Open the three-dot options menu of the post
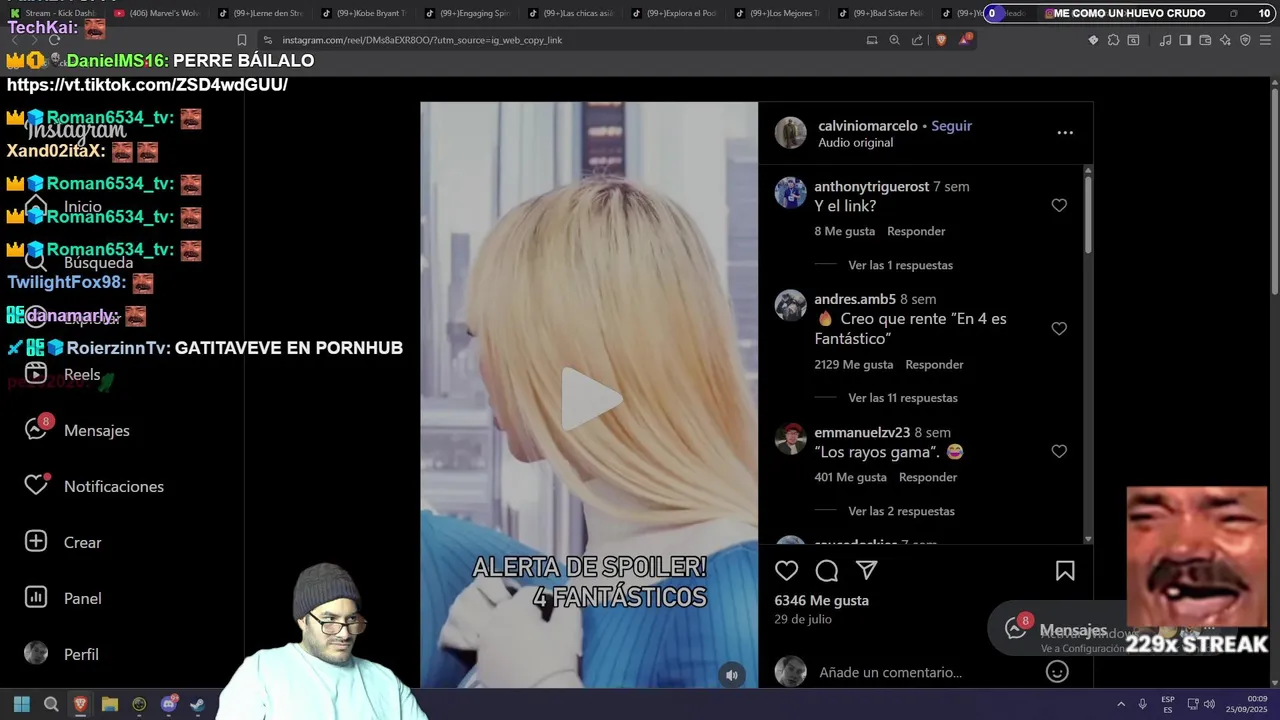The image size is (1280, 720). [x=1065, y=132]
